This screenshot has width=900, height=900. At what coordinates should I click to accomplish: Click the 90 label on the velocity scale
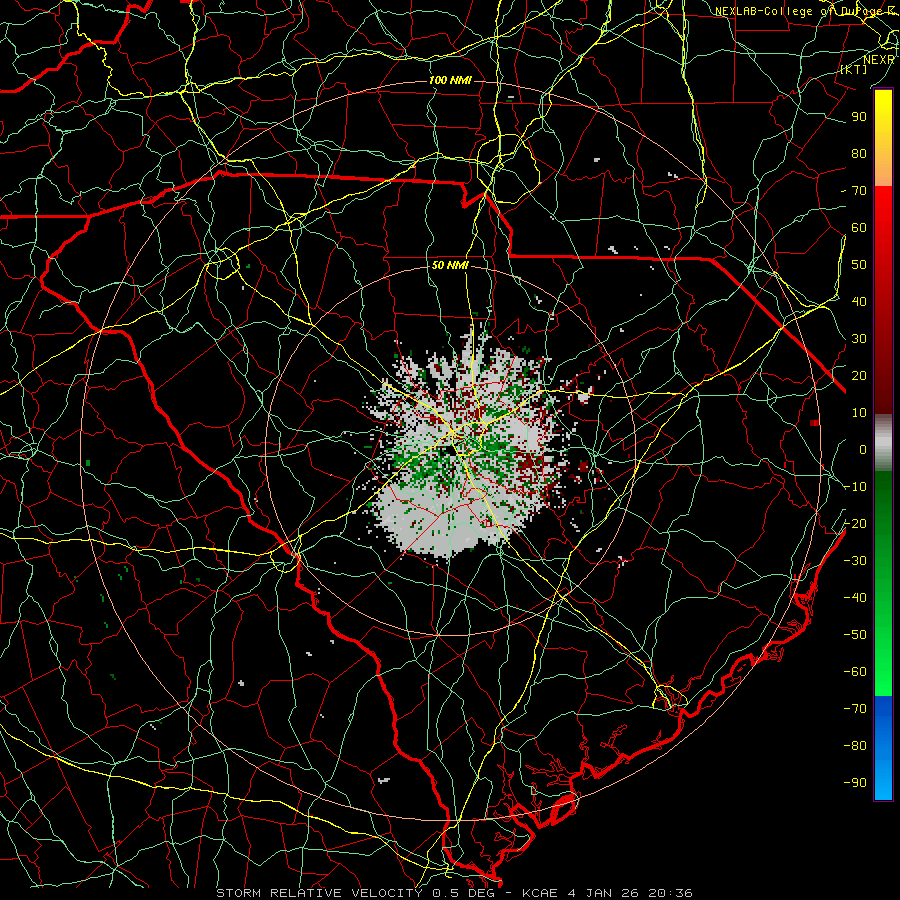(x=859, y=117)
